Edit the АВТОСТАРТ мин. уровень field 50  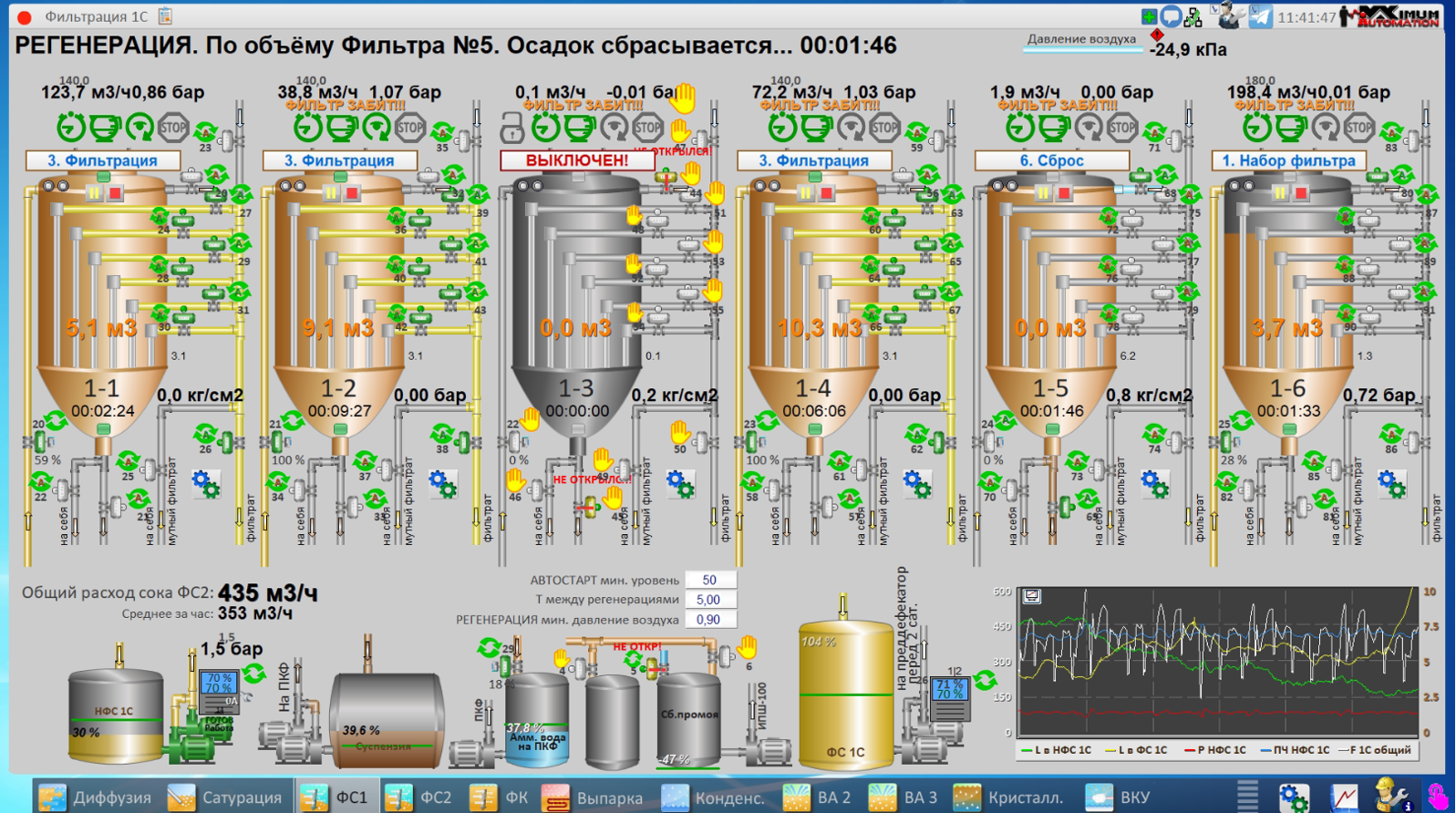710,580
